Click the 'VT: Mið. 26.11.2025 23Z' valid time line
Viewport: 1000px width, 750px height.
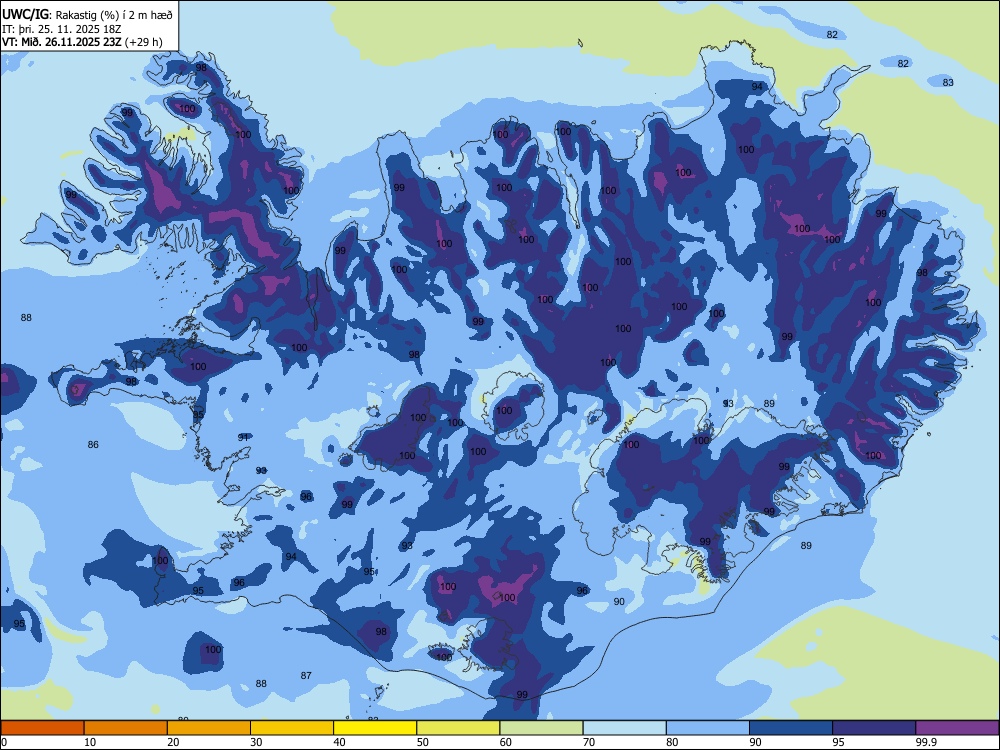click(62, 43)
